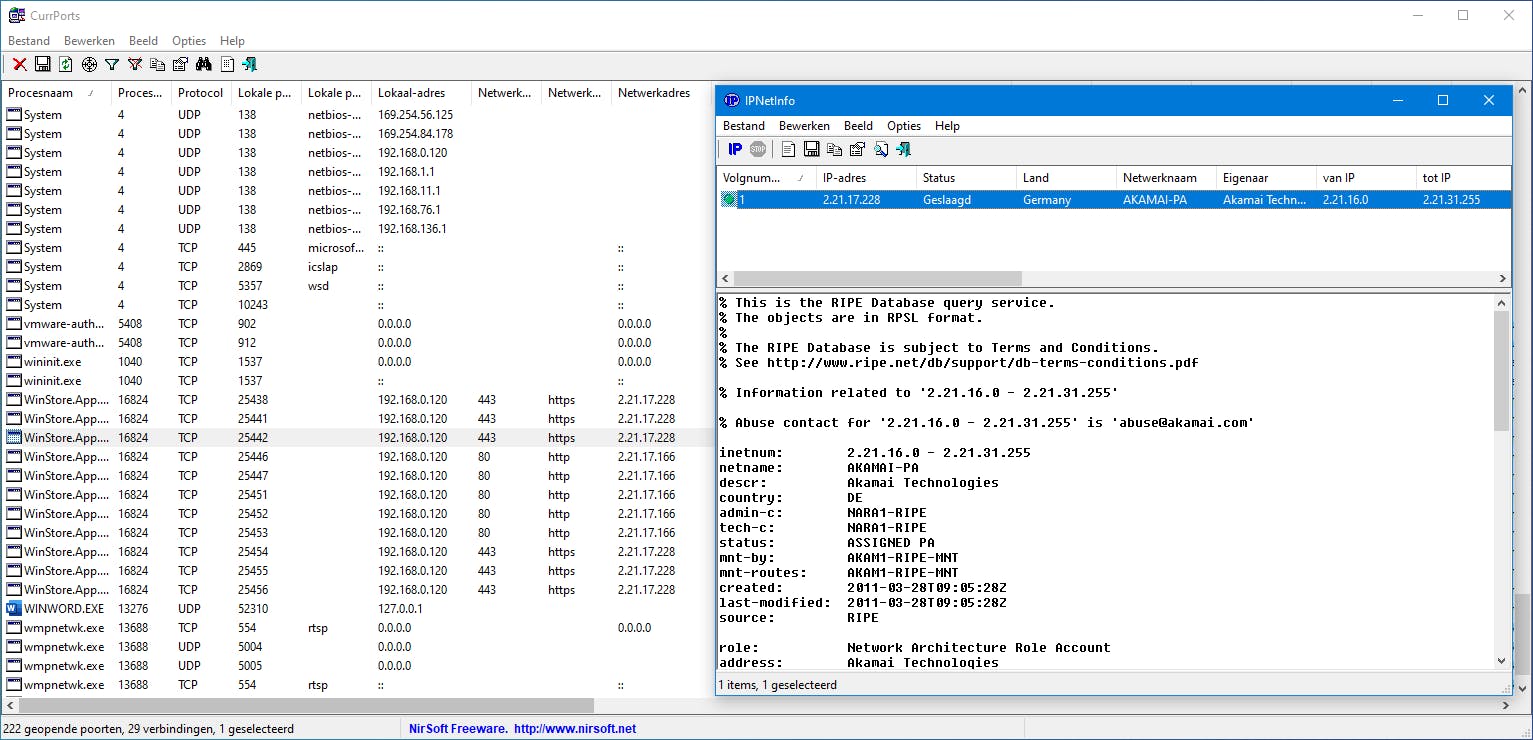Screen dimensions: 1533x740
Task: Click the crosshair target icon in CurrPorts
Action: (89, 64)
